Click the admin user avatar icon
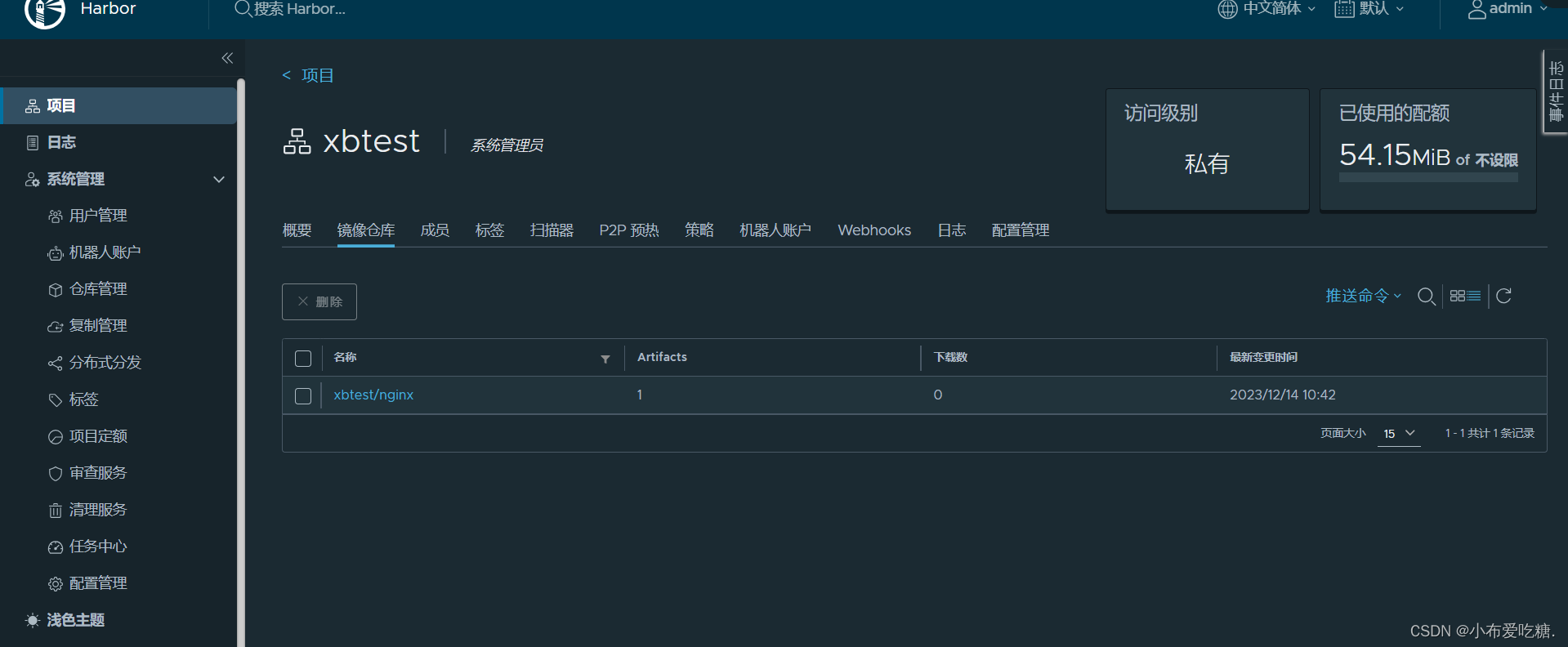The image size is (1568, 647). 1476,10
